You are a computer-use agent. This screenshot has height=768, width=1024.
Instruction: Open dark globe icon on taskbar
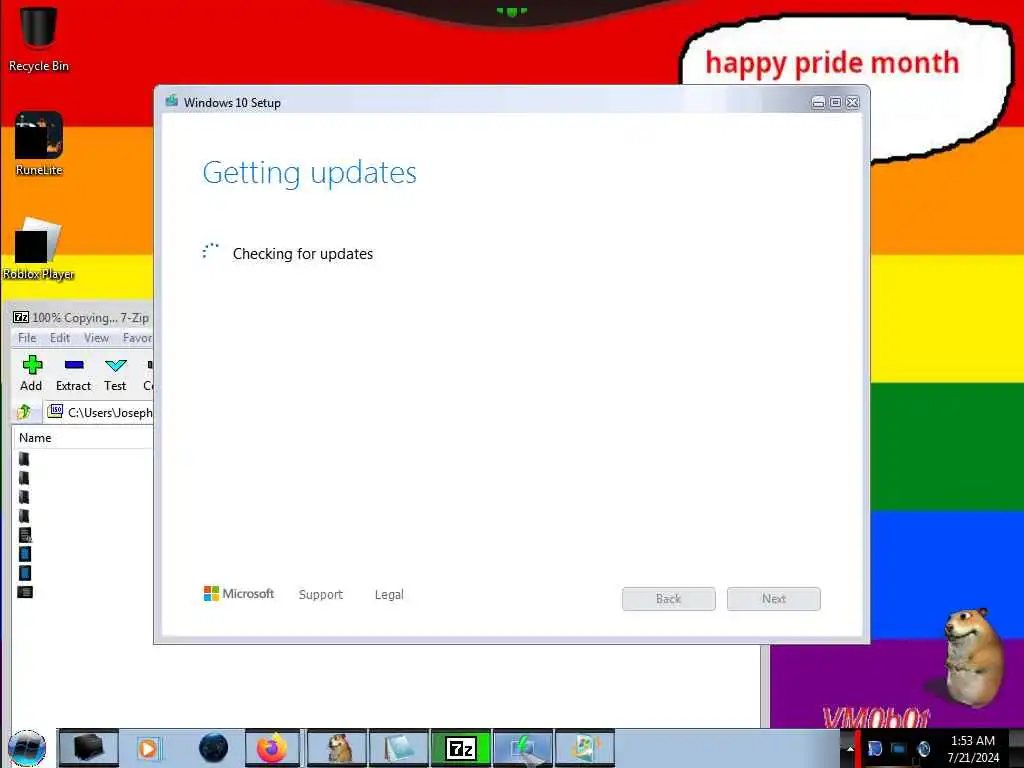pos(213,748)
